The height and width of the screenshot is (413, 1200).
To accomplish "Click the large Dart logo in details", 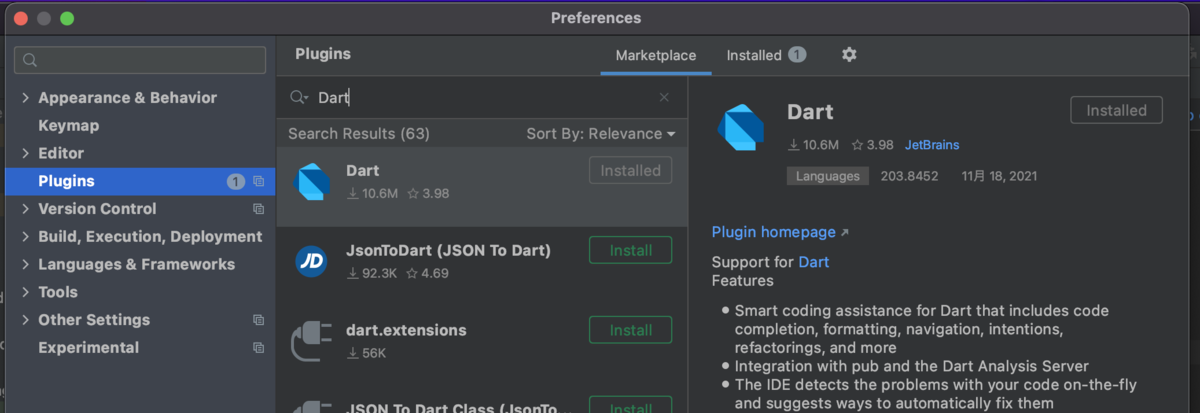I will coord(741,128).
